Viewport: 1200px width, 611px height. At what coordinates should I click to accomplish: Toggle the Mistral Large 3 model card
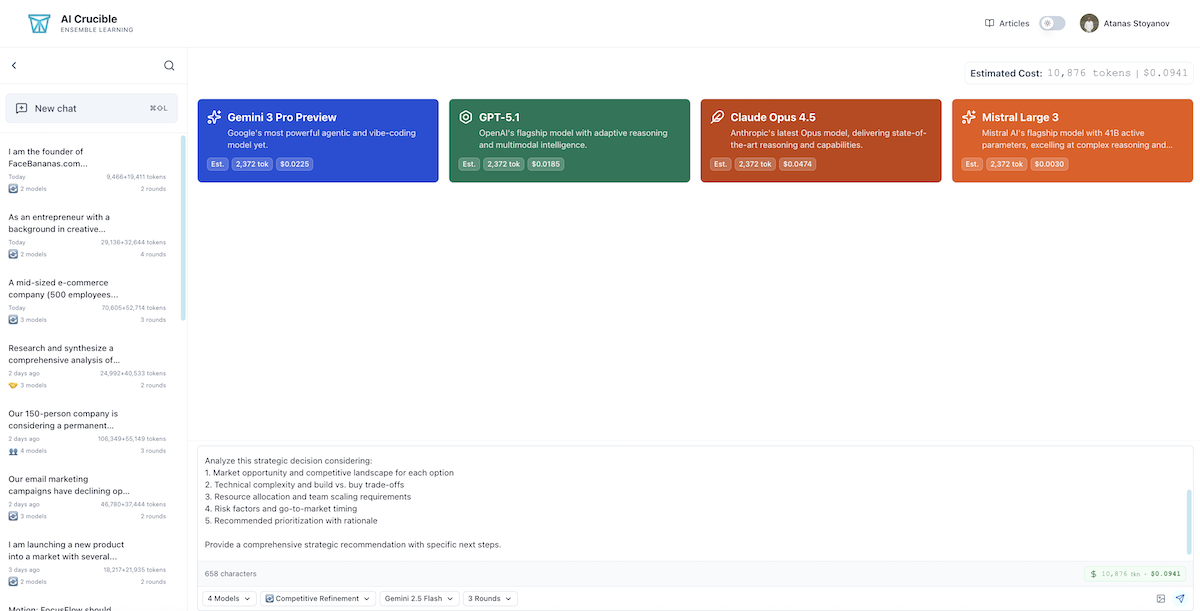click(x=1072, y=140)
